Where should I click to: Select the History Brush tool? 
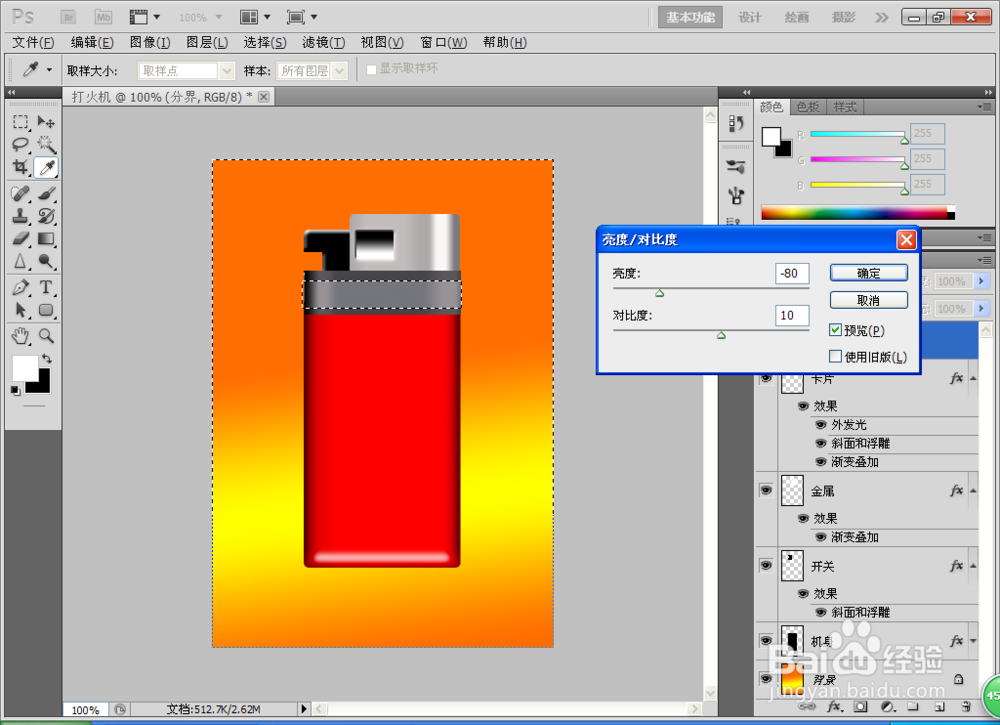(46, 216)
